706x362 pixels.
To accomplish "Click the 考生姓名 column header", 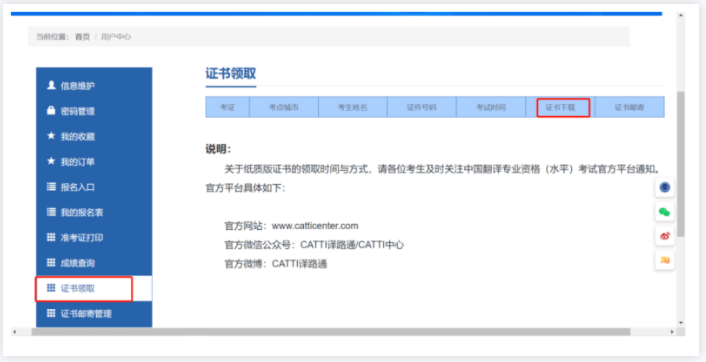I will (353, 108).
